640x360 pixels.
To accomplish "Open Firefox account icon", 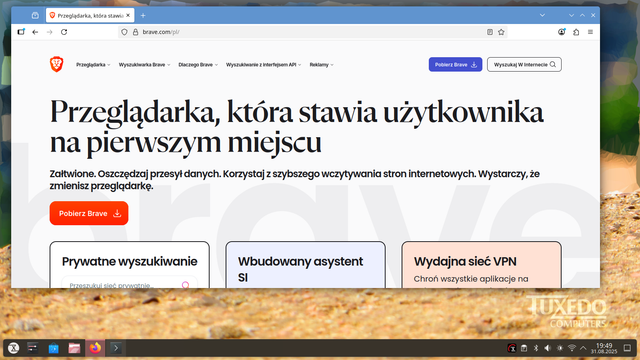I will tap(562, 32).
